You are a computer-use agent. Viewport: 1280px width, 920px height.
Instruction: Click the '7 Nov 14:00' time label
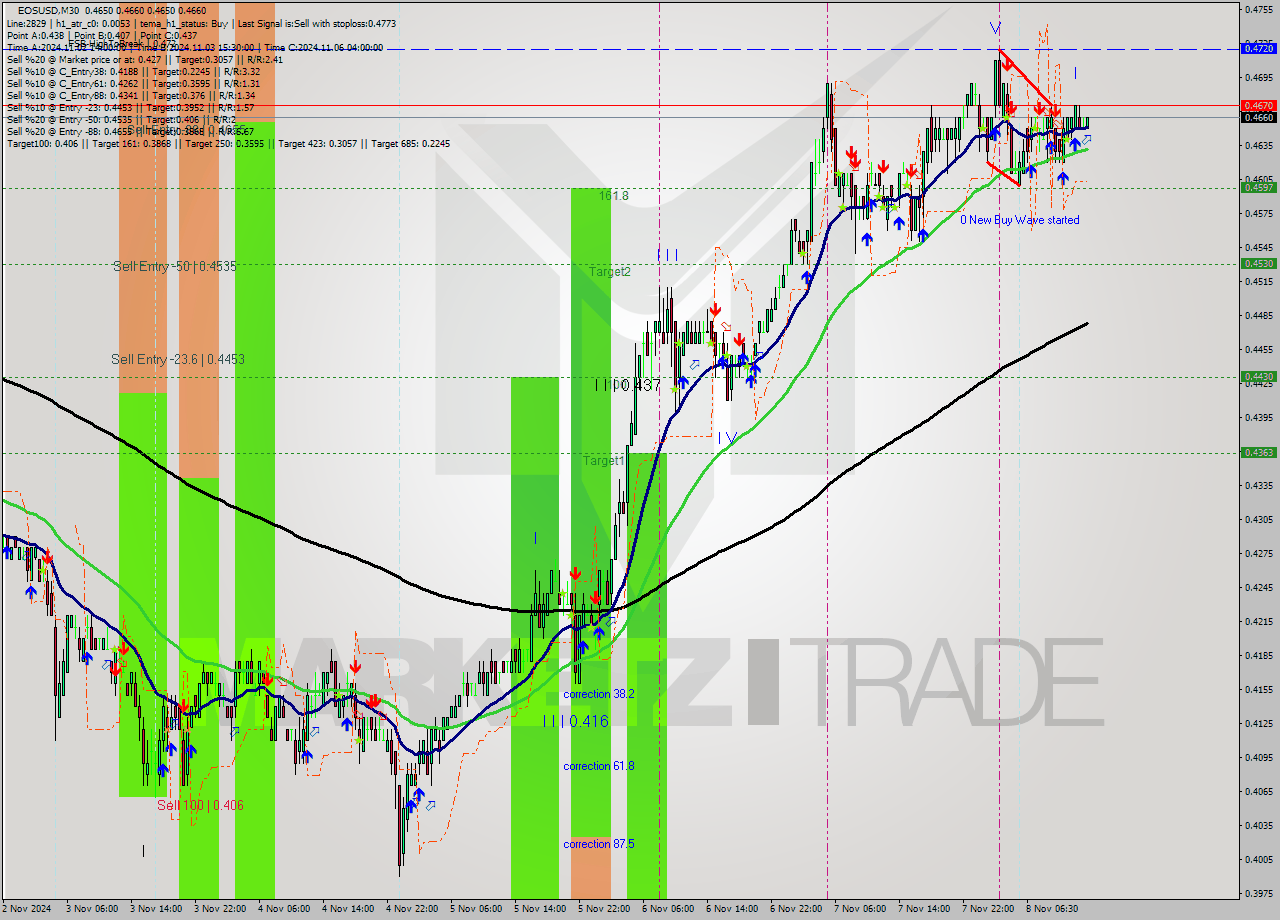[925, 909]
